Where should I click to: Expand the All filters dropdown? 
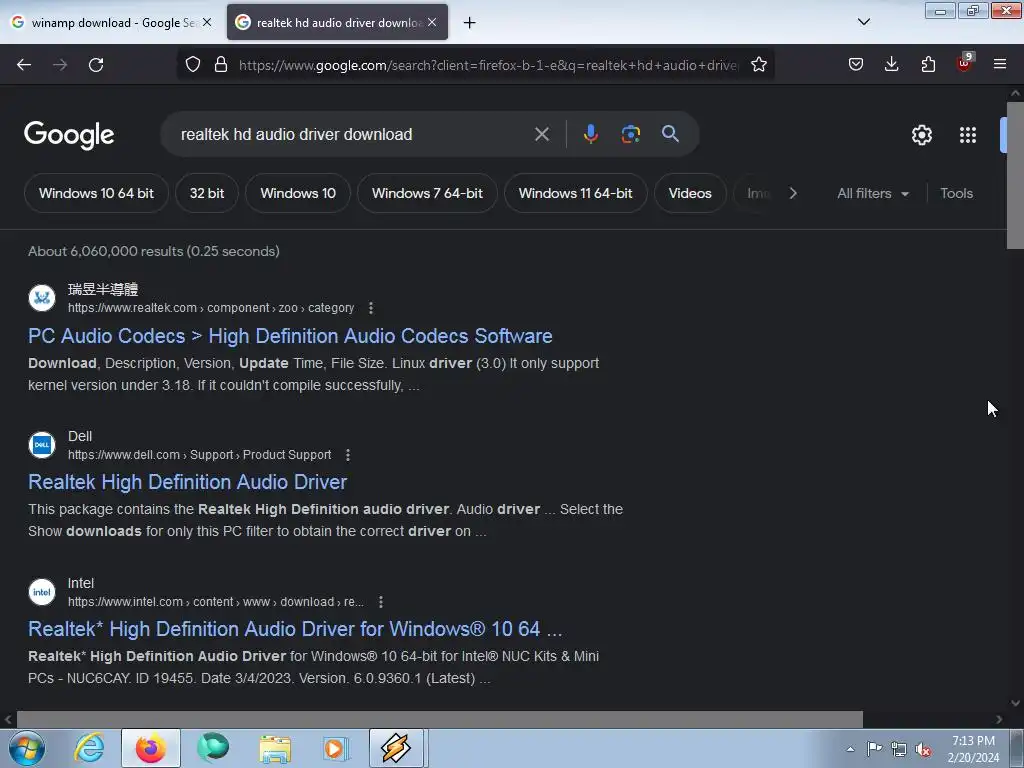872,193
